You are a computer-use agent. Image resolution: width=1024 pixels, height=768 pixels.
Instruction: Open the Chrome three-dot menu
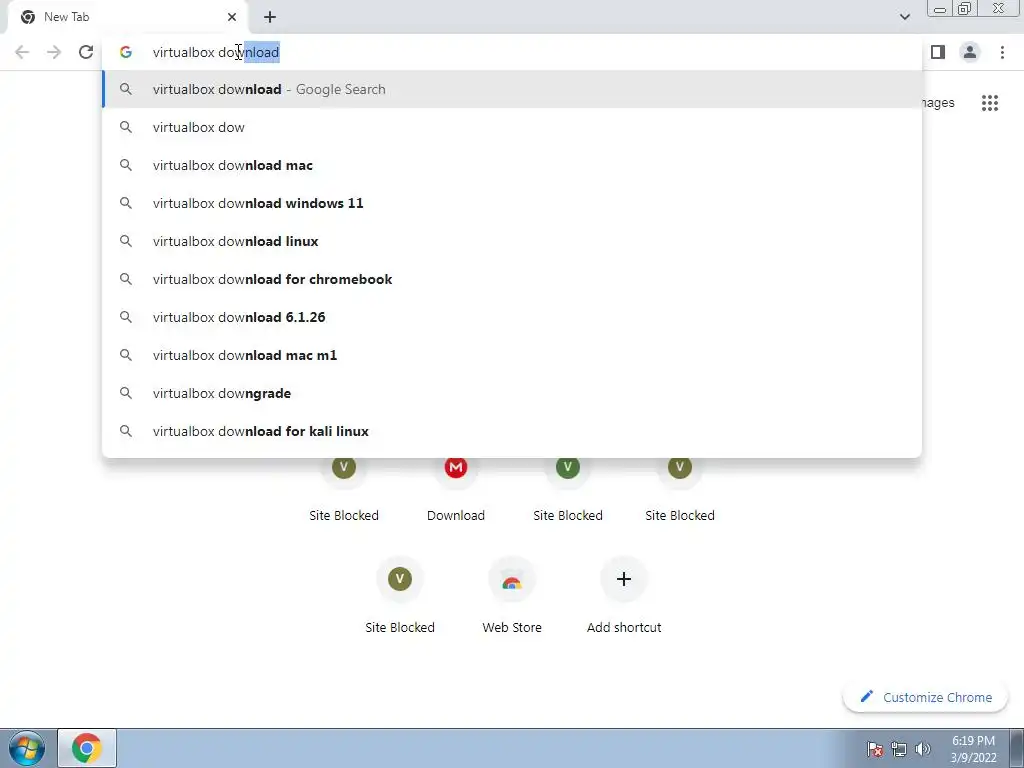[x=1002, y=52]
